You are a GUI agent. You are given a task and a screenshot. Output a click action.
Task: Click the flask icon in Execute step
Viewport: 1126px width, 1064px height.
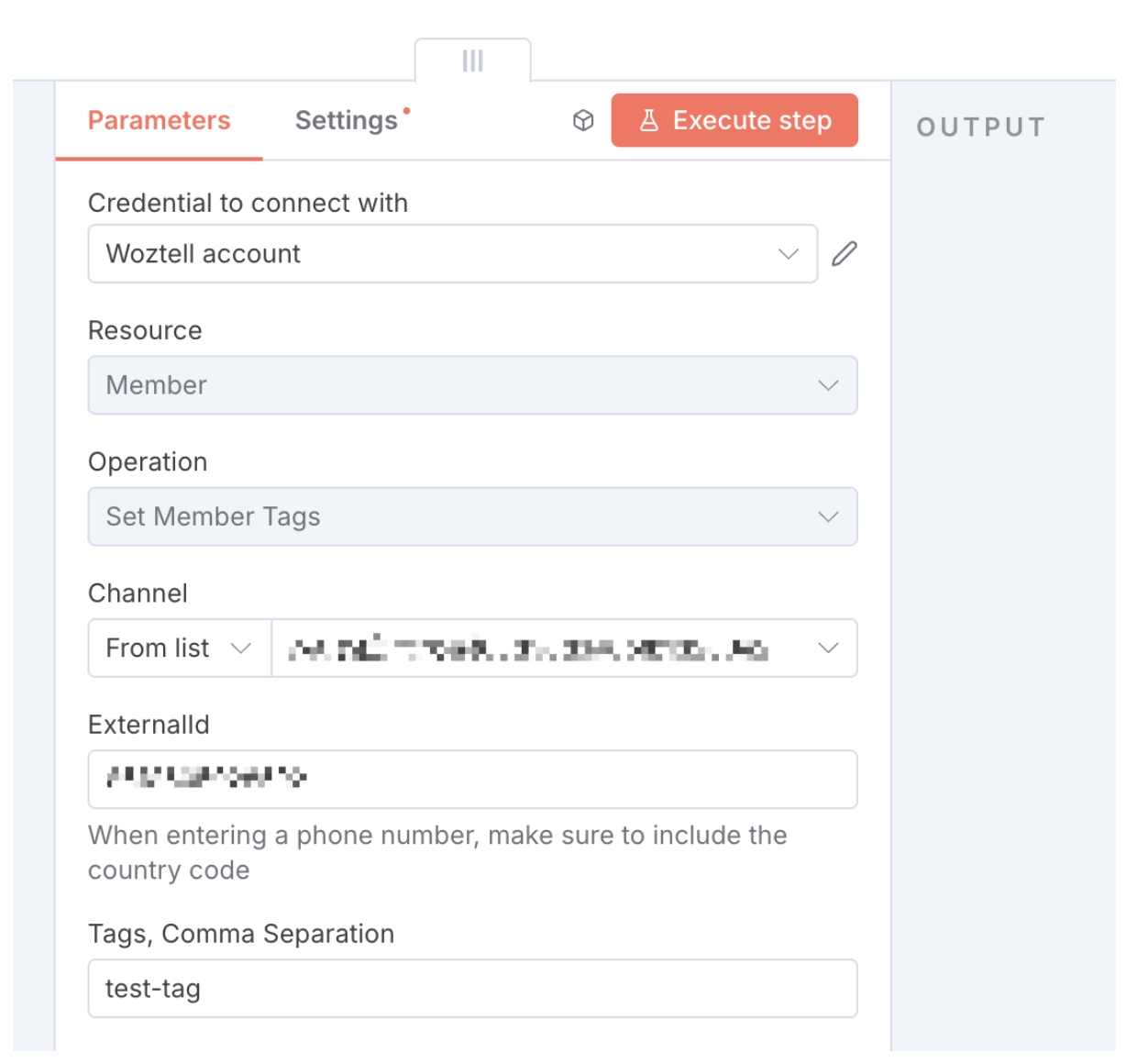pyautogui.click(x=649, y=120)
